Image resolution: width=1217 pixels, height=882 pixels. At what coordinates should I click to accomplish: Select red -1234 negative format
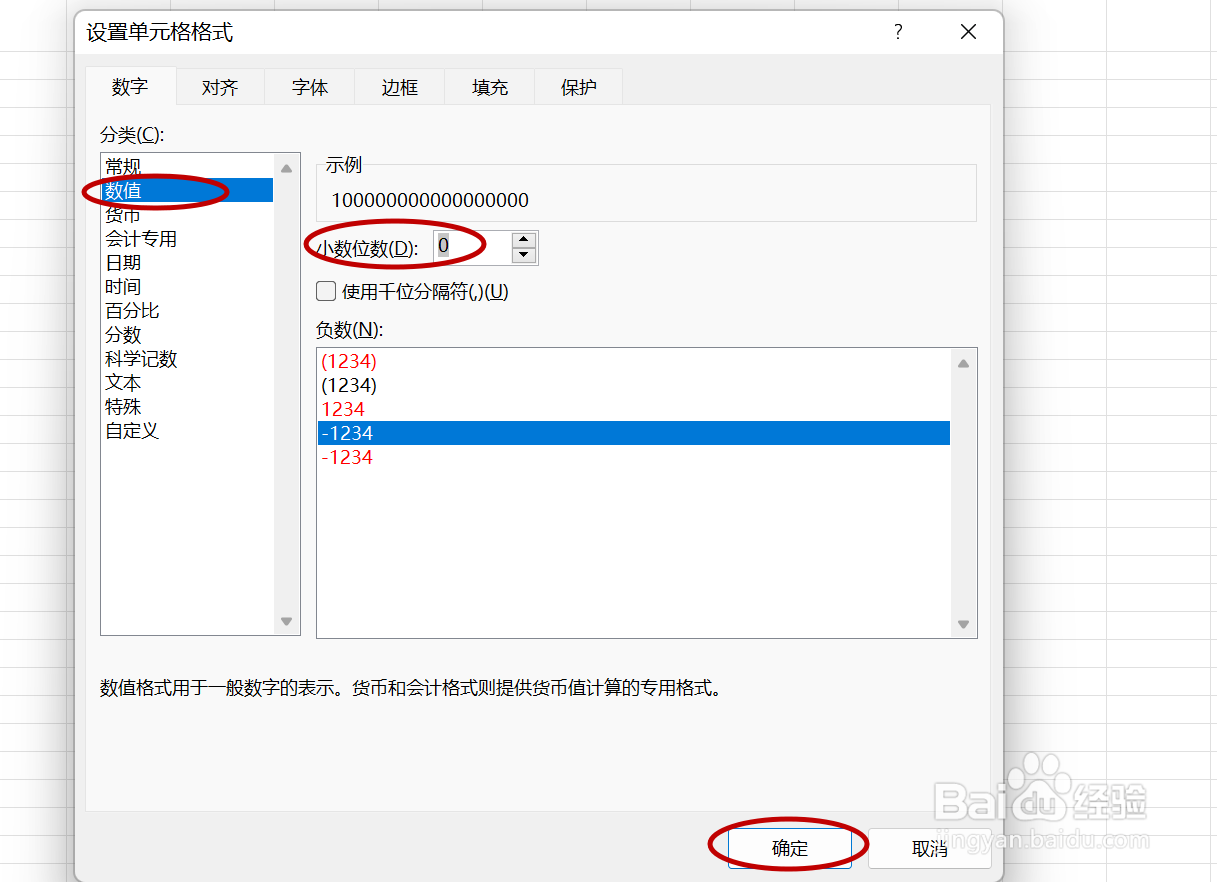(633, 457)
